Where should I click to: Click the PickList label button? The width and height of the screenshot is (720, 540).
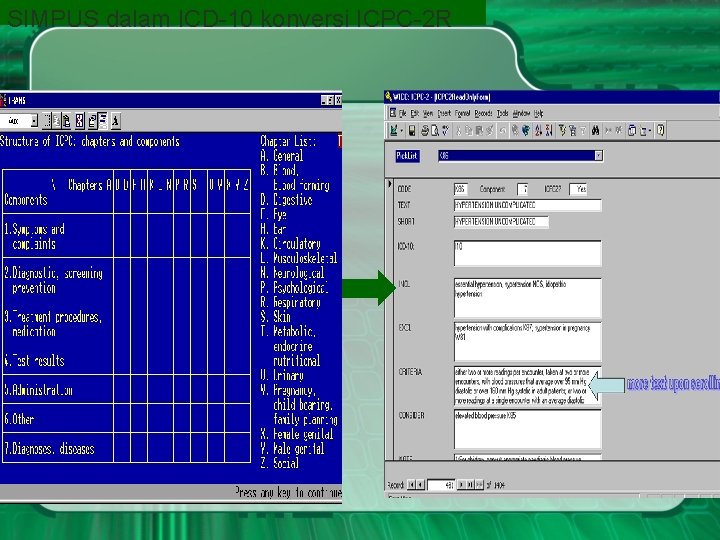(407, 156)
